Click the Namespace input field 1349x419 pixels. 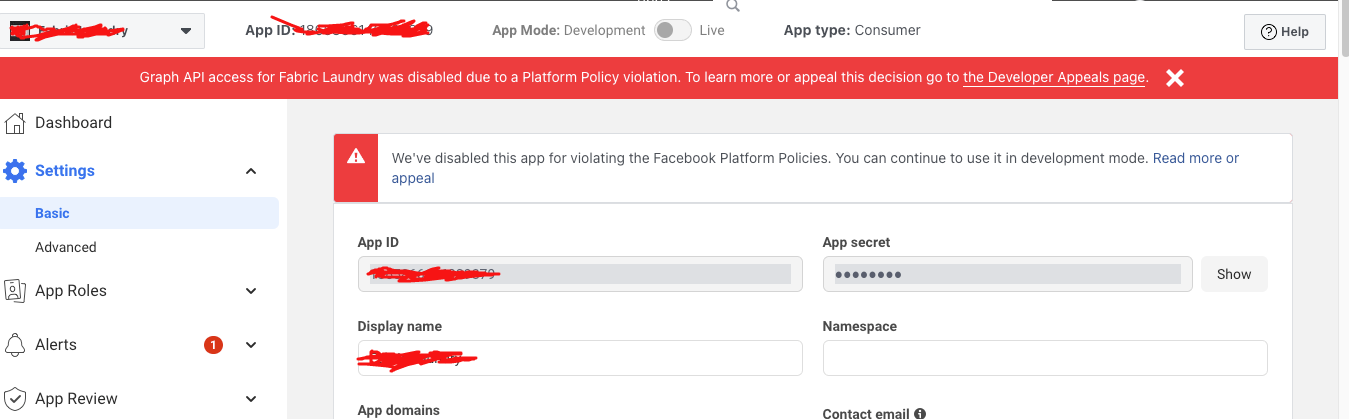click(x=1045, y=358)
